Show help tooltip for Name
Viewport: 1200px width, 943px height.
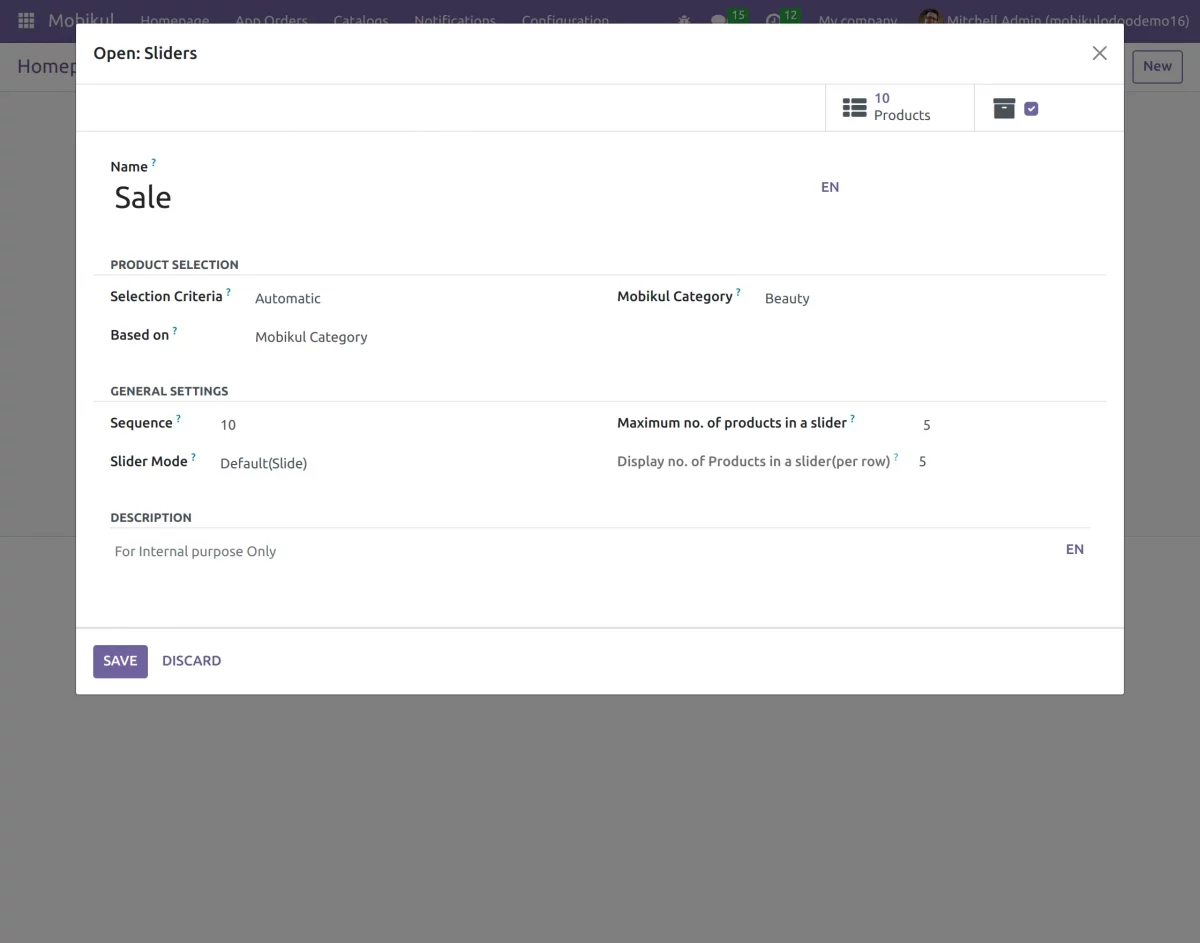[x=154, y=162]
